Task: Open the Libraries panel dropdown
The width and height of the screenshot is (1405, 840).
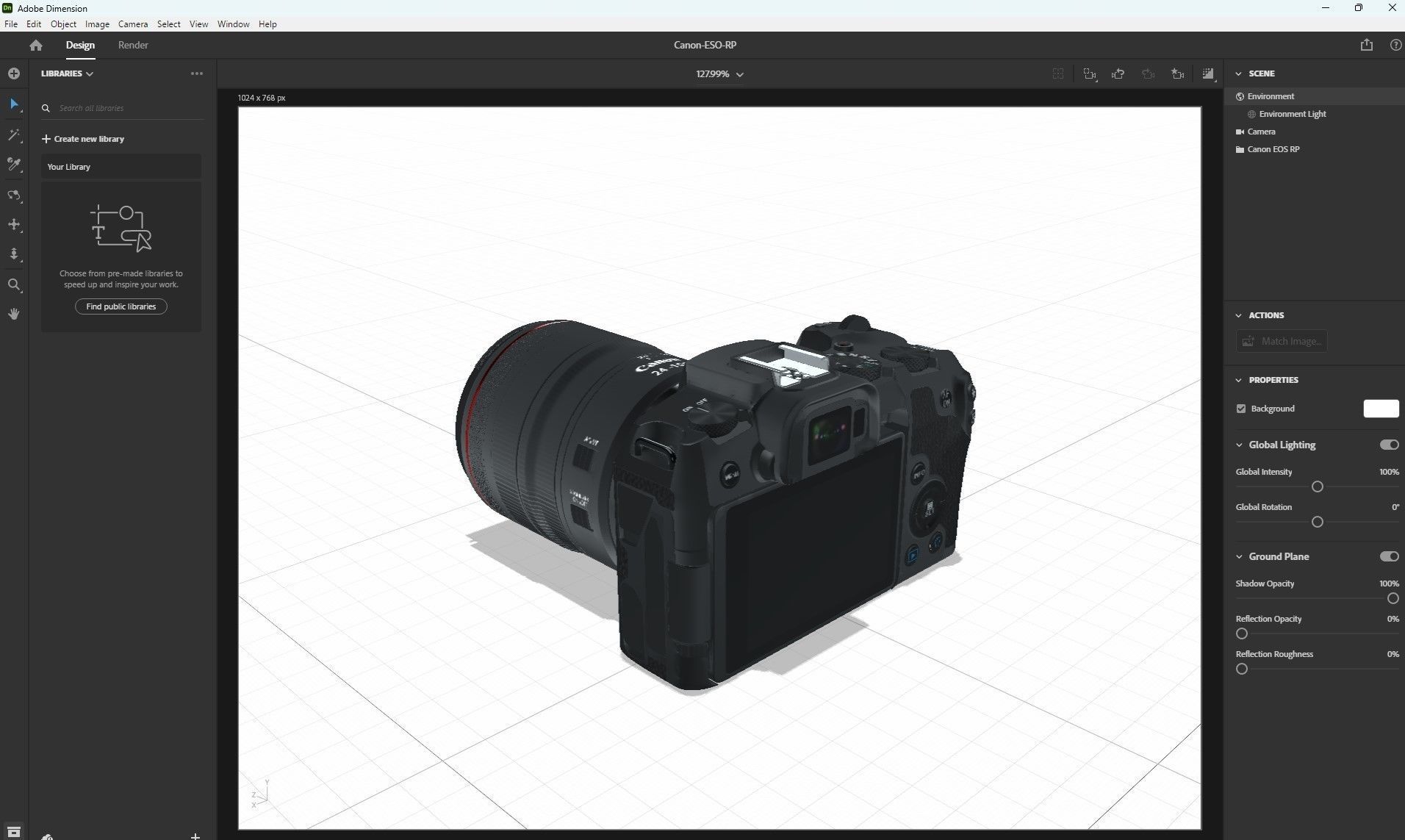Action: (x=67, y=73)
